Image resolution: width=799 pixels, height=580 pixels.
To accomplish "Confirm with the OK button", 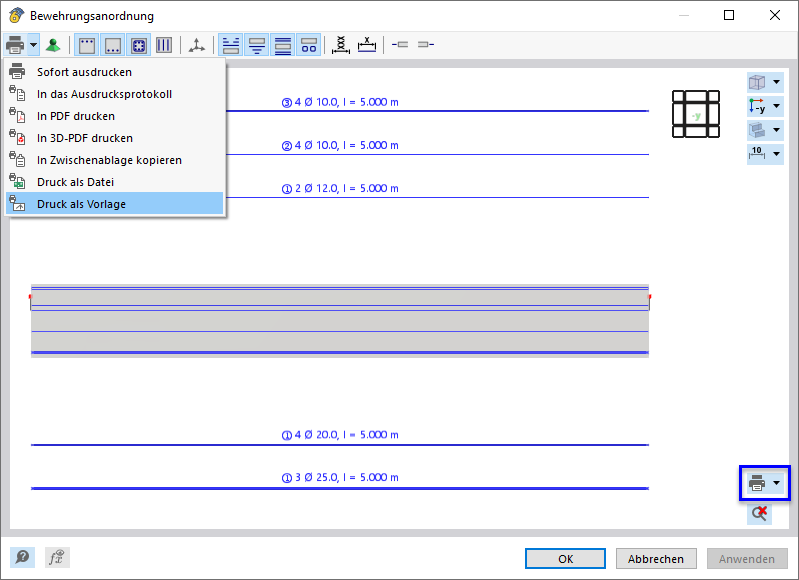I will point(565,559).
